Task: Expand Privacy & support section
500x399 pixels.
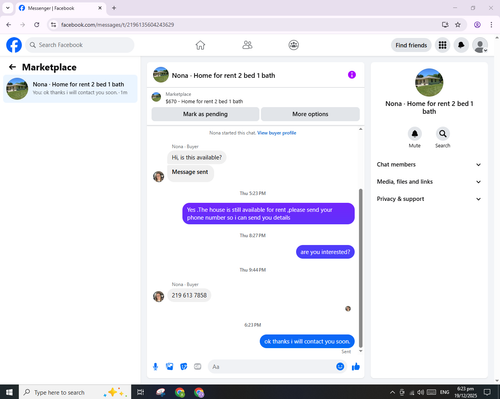Action: [x=429, y=199]
